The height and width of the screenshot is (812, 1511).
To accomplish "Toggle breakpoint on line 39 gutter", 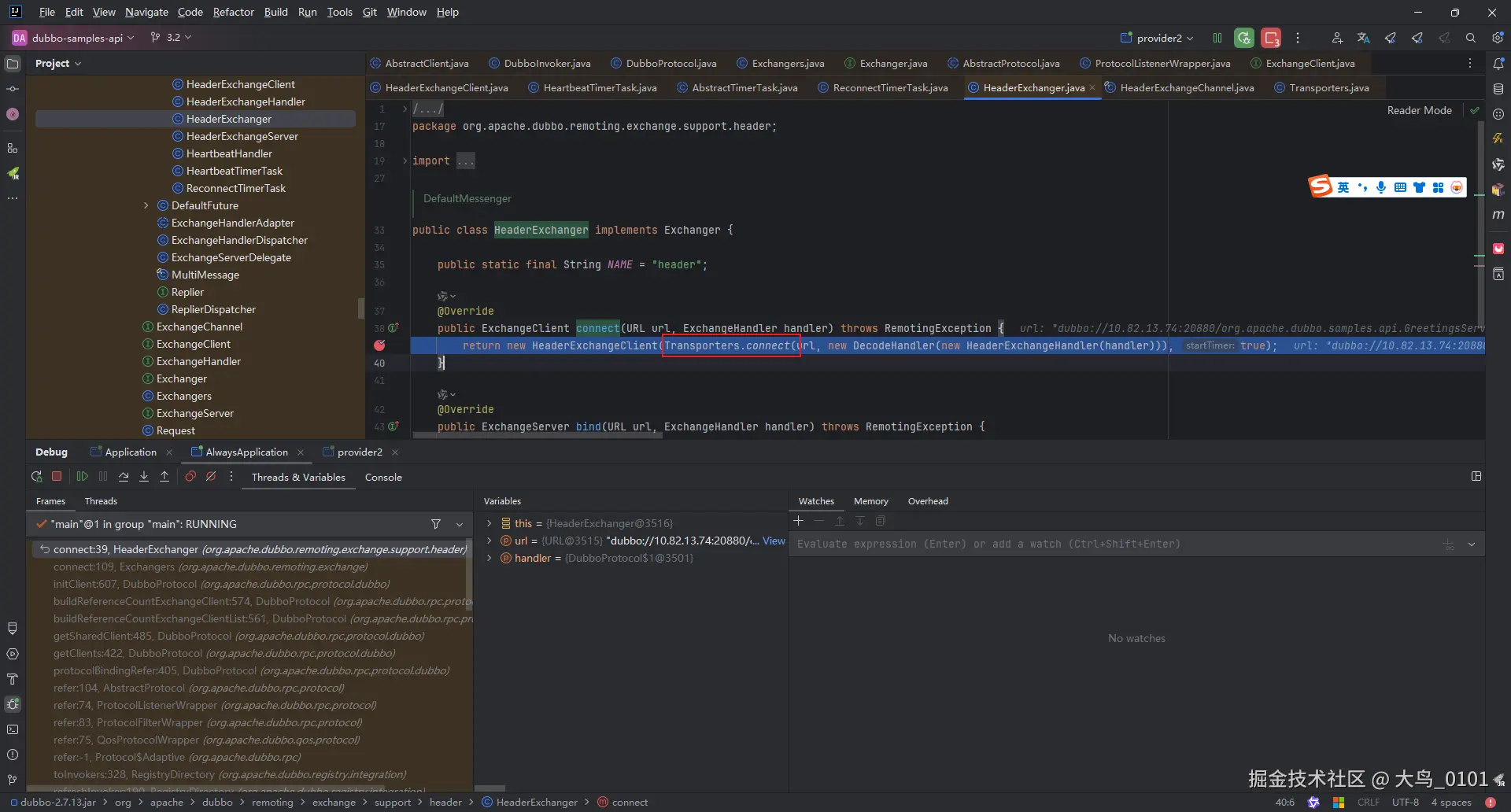I will 379,345.
